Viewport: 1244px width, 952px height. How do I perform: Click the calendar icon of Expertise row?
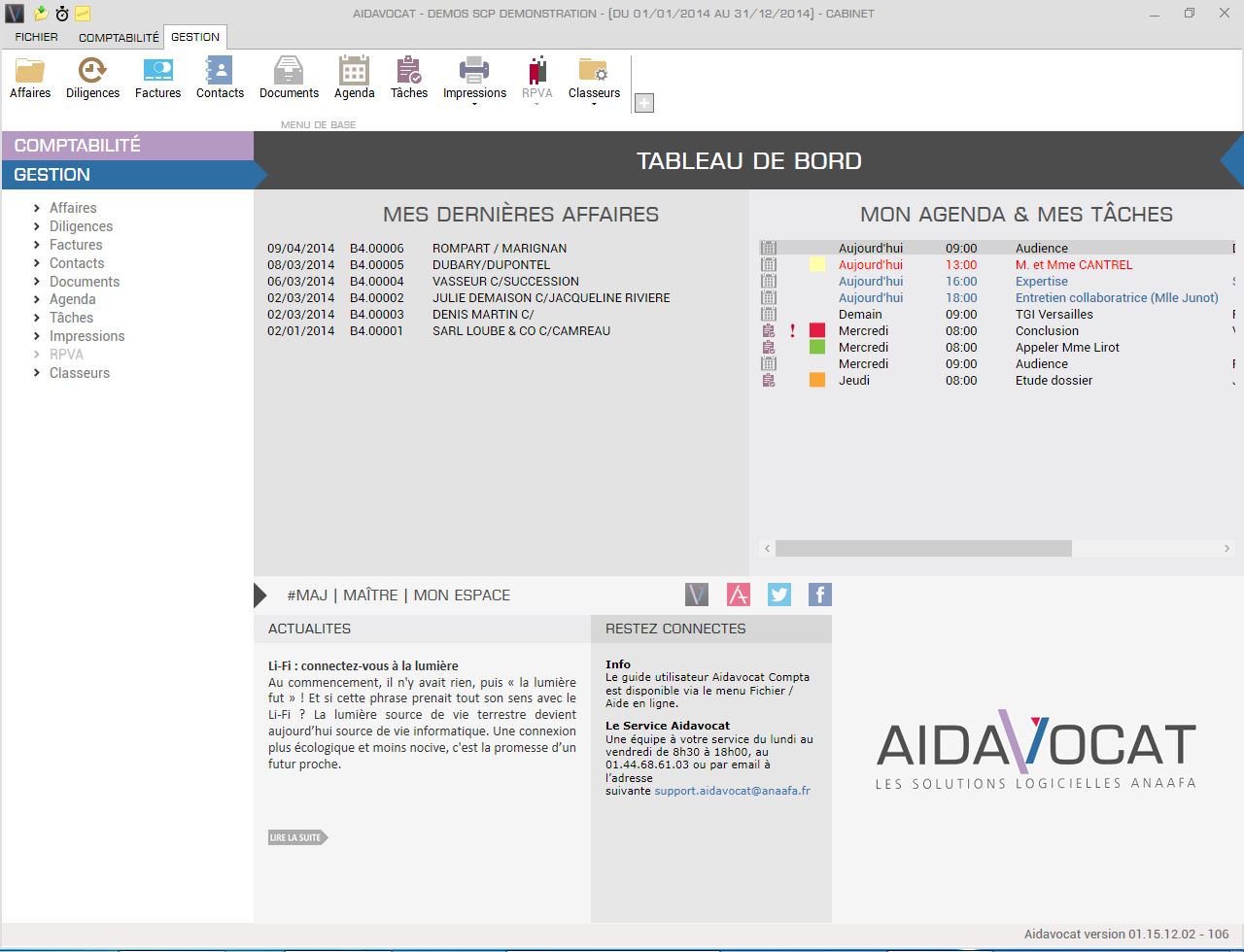click(x=769, y=281)
